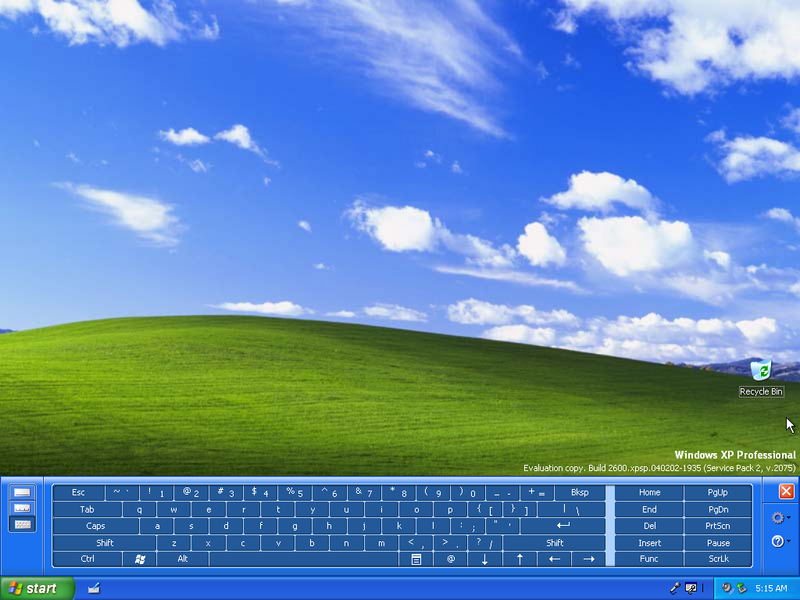
Task: Tap the Tab key
Action: (87, 510)
